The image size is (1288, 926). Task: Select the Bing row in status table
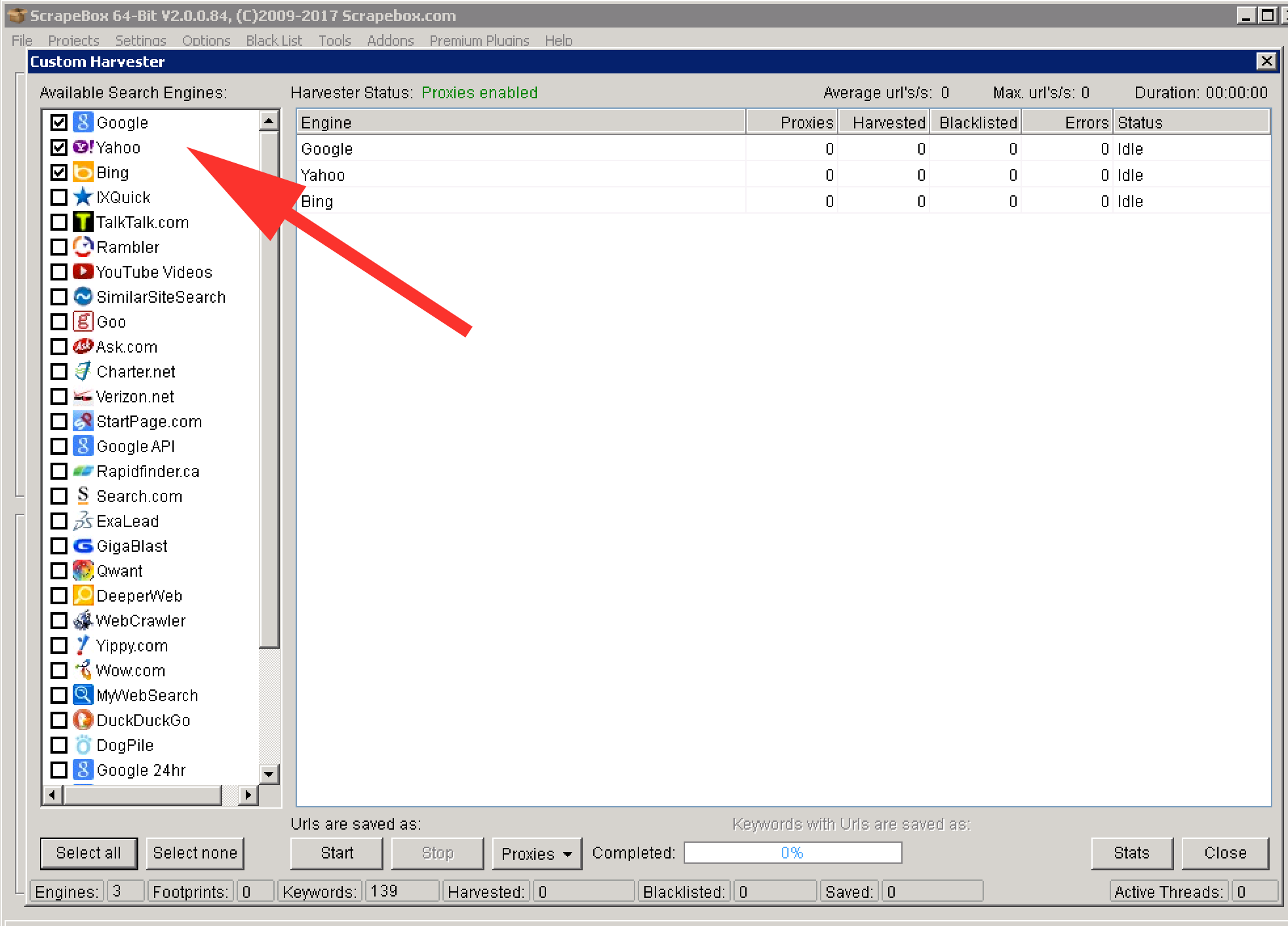click(783, 201)
